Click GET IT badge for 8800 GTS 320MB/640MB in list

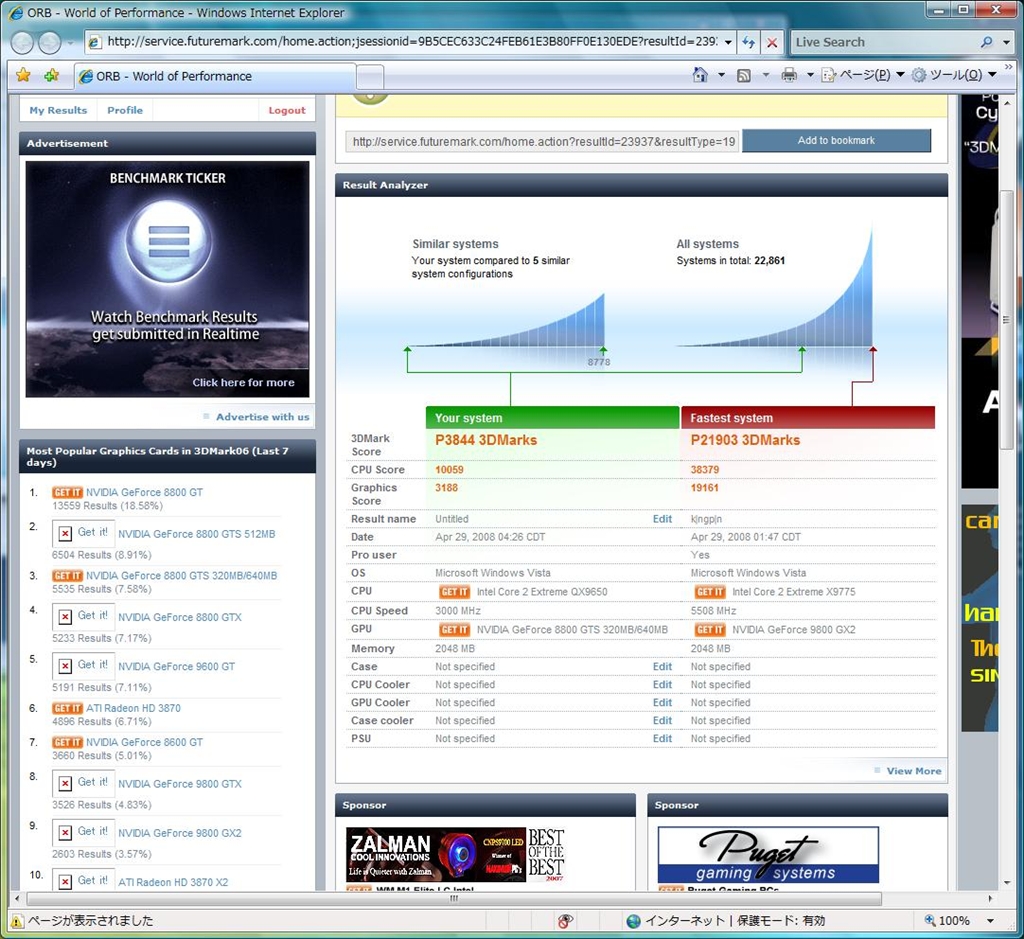click(67, 576)
